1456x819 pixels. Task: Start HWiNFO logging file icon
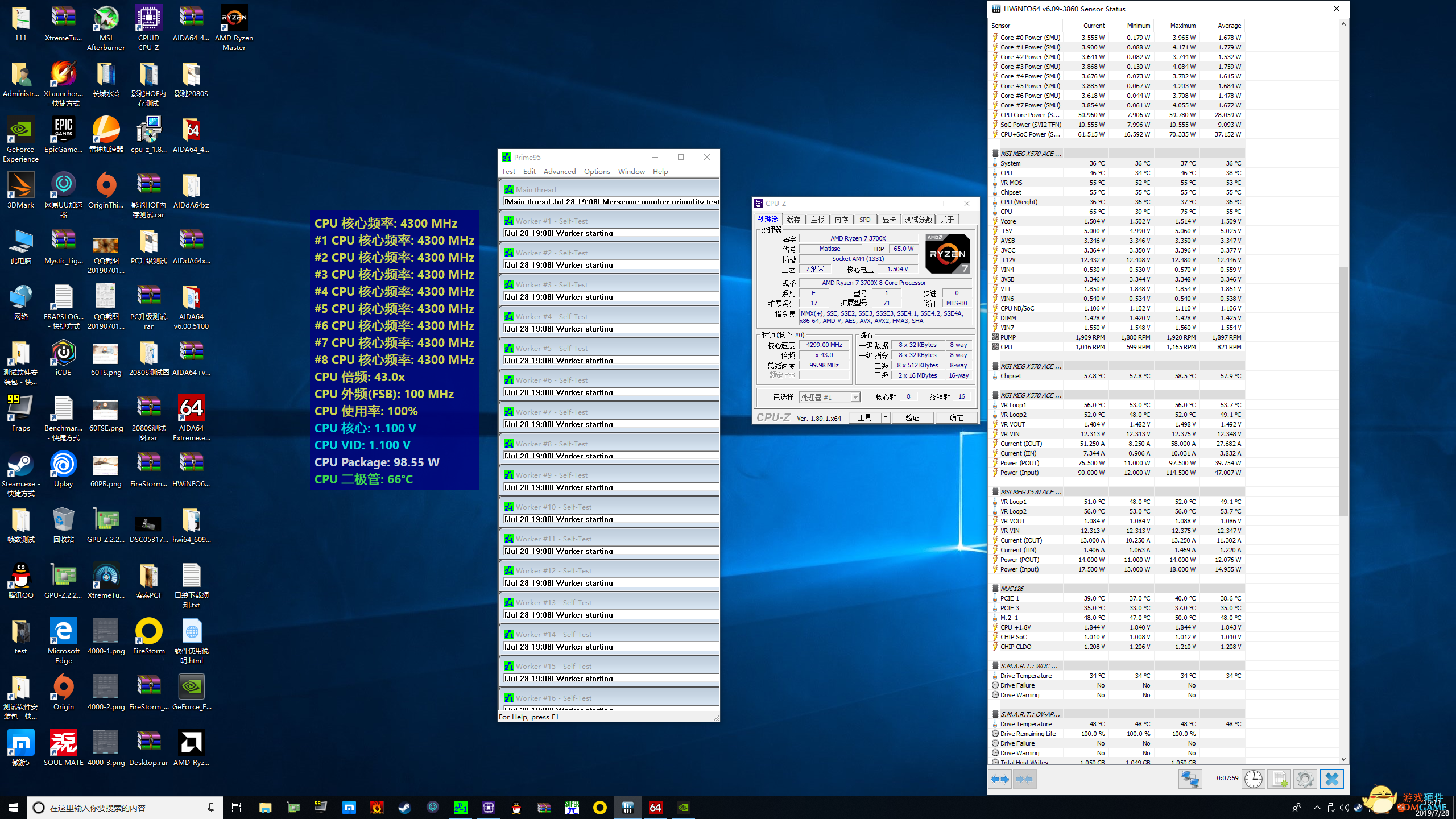[1279, 779]
